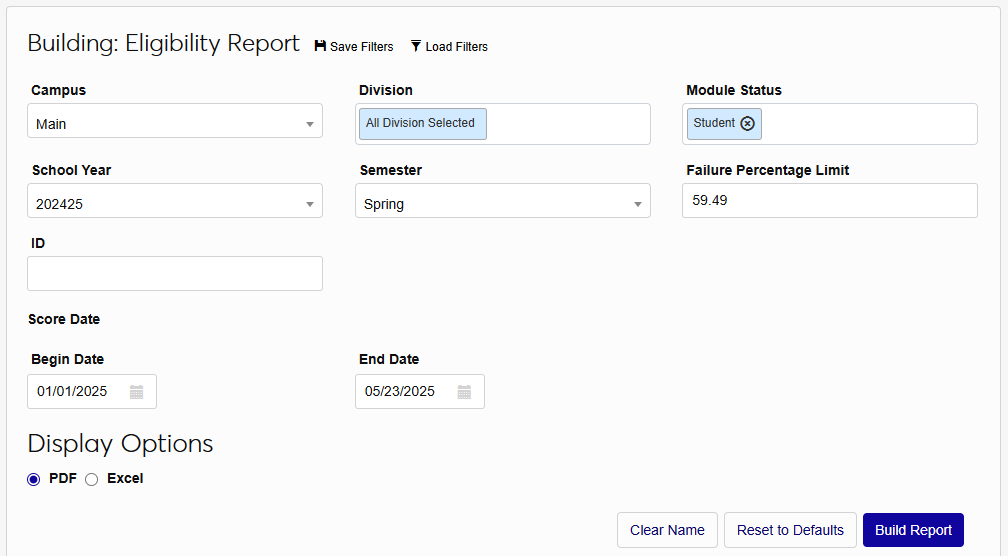Click the Module Status multi-select box
Viewport: 1008px width, 556px height.
pos(868,124)
